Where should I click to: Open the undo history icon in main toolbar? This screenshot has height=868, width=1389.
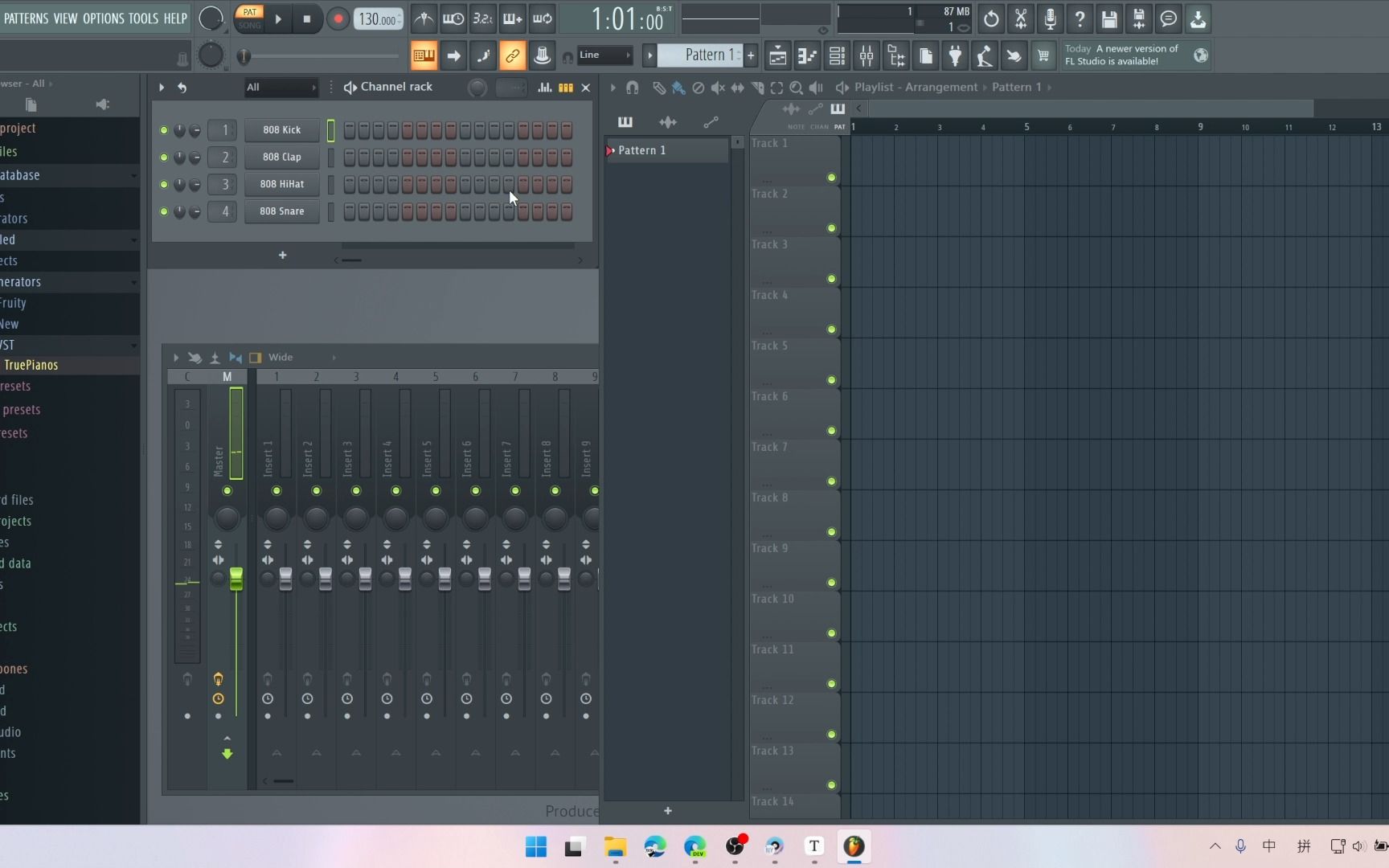(x=990, y=18)
